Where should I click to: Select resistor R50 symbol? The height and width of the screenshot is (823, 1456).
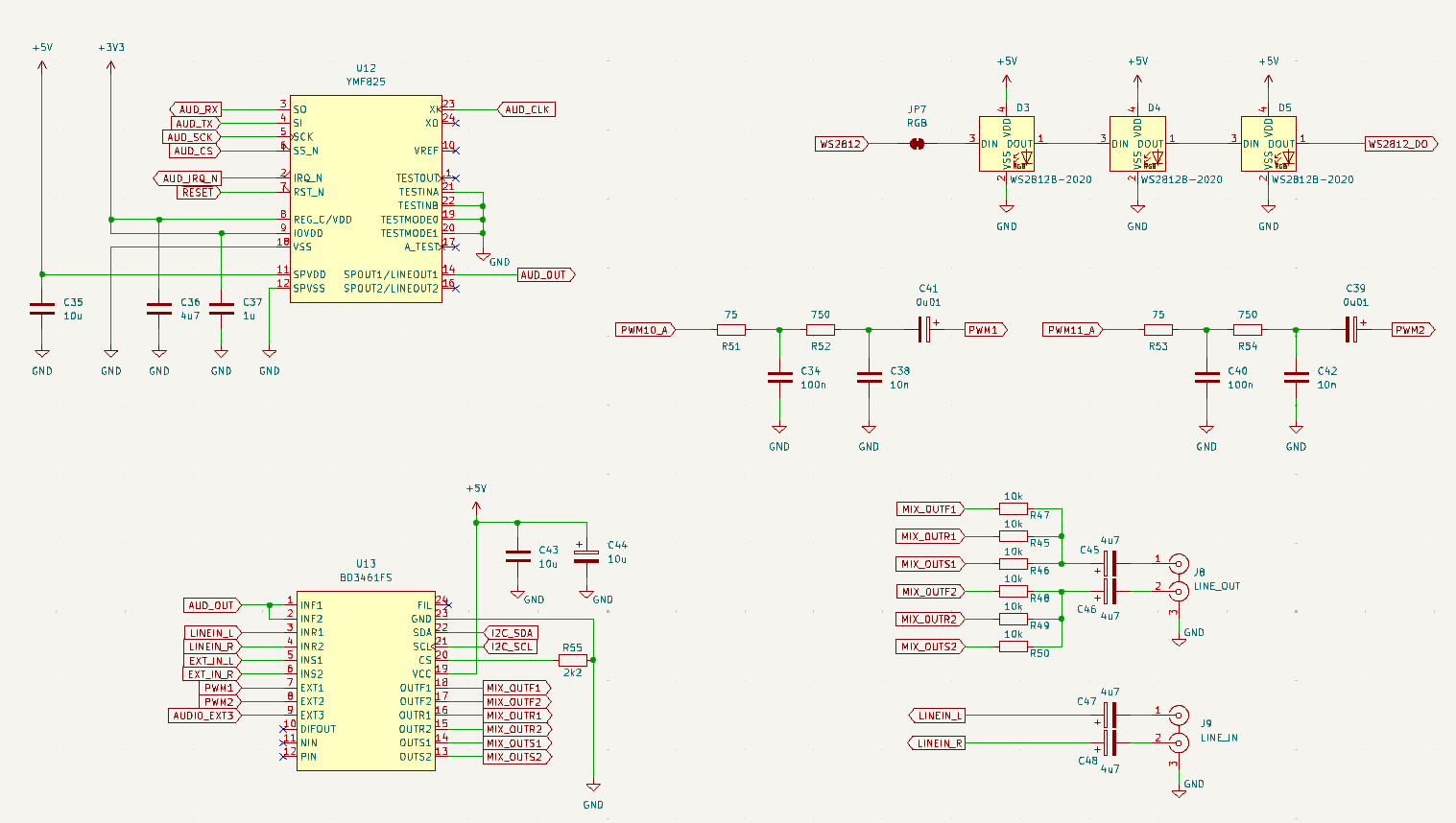pyautogui.click(x=1014, y=647)
